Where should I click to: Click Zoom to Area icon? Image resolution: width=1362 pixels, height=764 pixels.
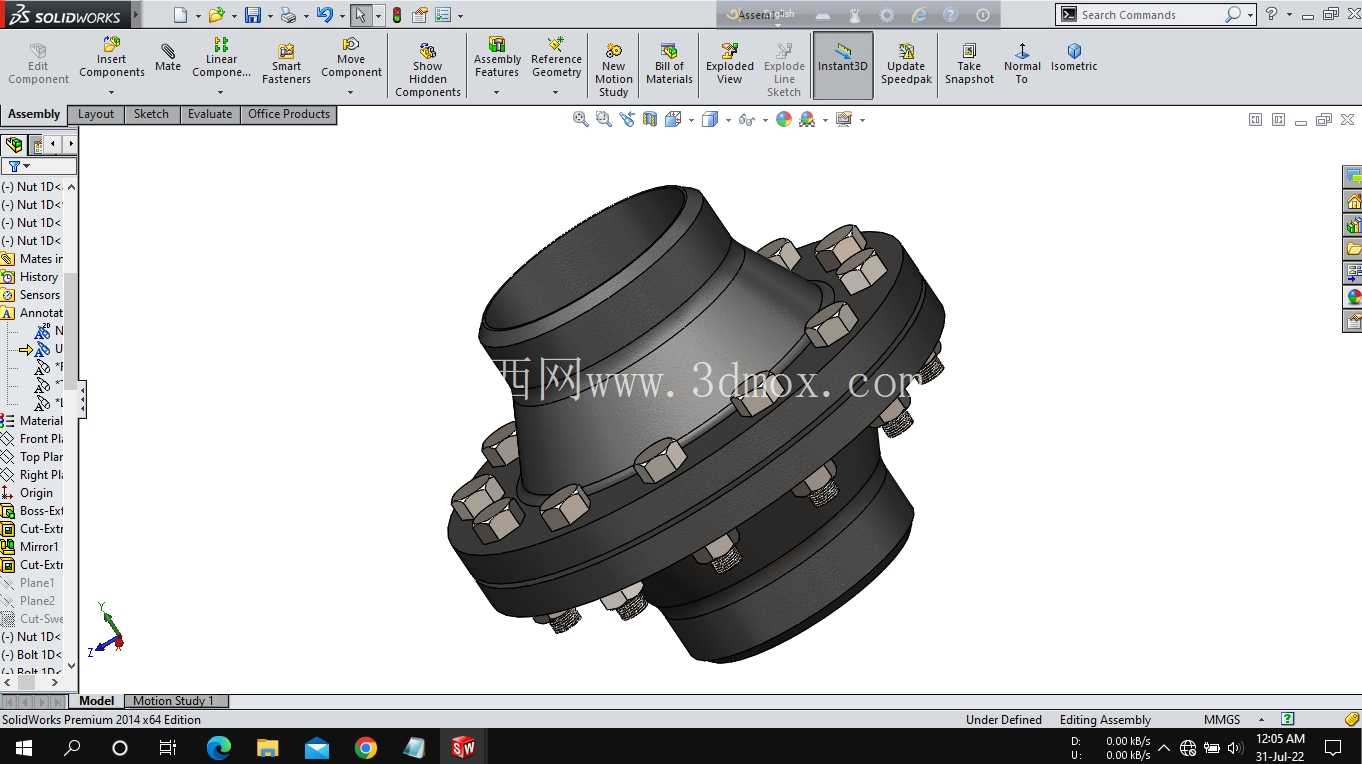pyautogui.click(x=603, y=119)
